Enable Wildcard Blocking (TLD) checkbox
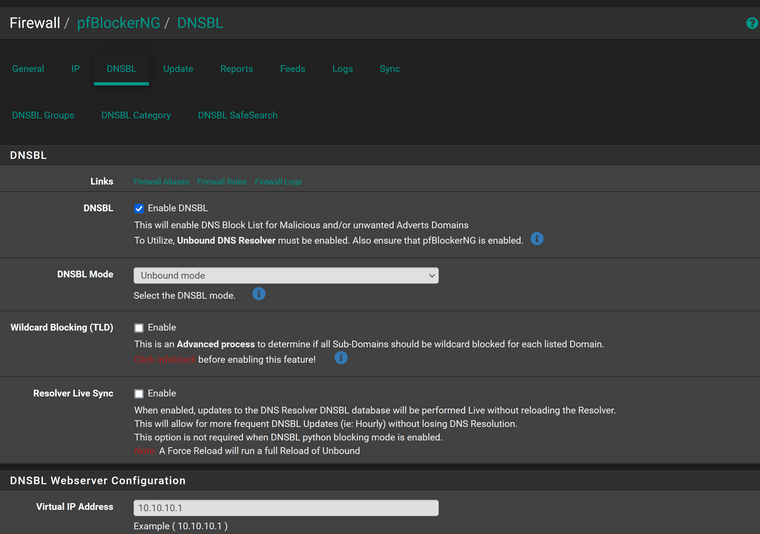The width and height of the screenshot is (760, 534). pyautogui.click(x=139, y=328)
